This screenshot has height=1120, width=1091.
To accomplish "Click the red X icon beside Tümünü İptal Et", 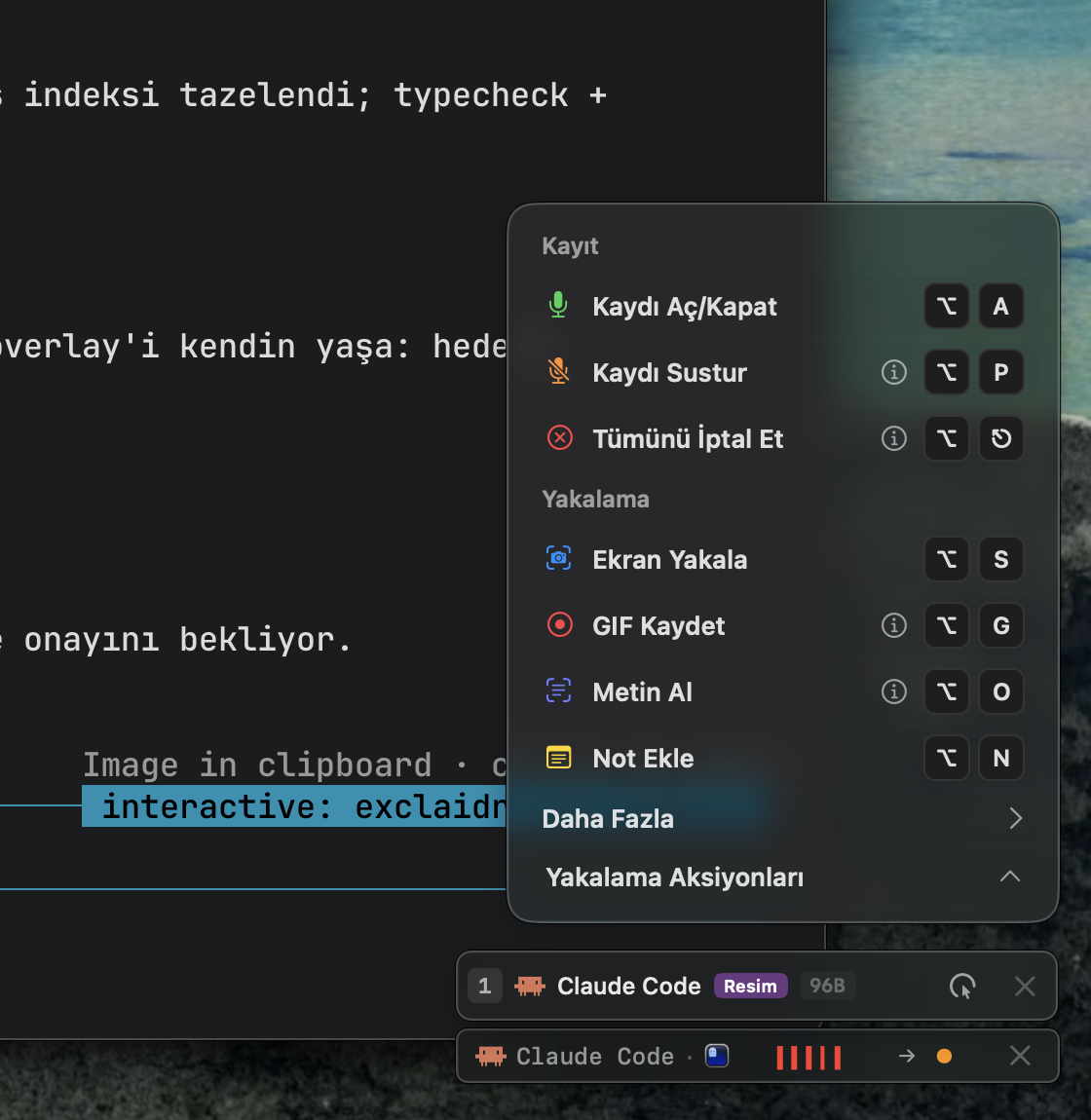I will [x=559, y=438].
